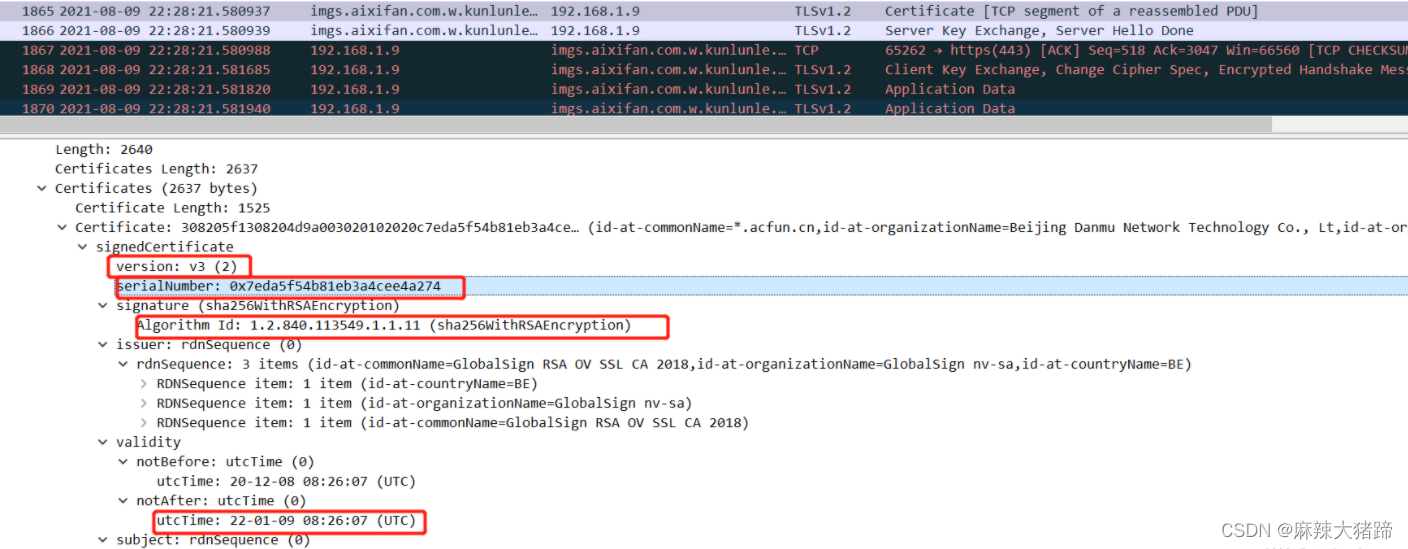This screenshot has height=549, width=1408.
Task: Collapse the signature (sha256WithRSAEncryption) node
Action: coord(103,306)
